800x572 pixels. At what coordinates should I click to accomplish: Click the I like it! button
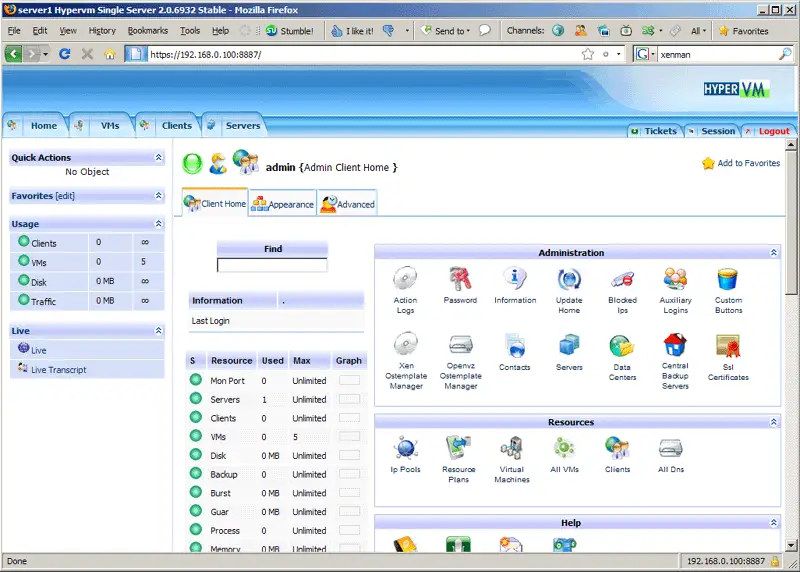pyautogui.click(x=353, y=31)
